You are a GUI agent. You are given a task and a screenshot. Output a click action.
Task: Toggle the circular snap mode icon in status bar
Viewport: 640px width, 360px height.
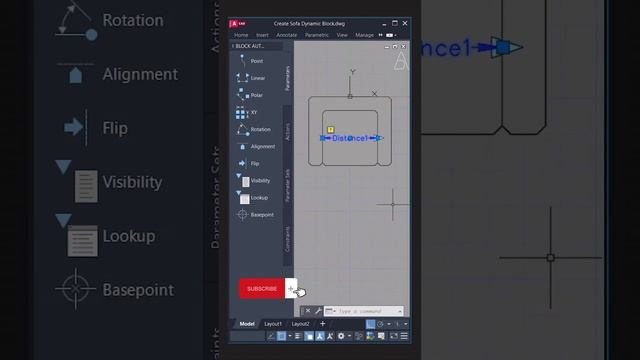tap(380, 324)
